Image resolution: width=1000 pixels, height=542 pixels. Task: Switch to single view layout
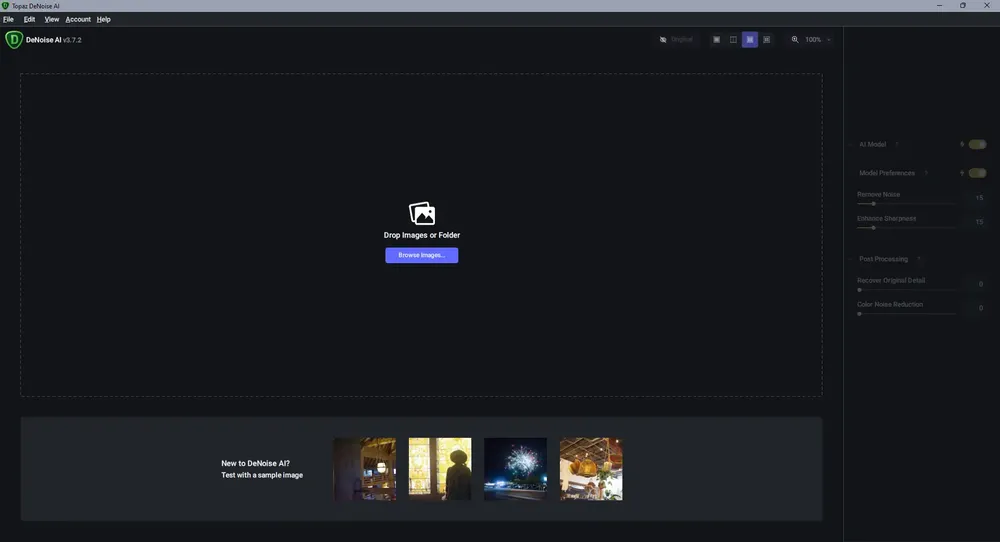click(716, 40)
